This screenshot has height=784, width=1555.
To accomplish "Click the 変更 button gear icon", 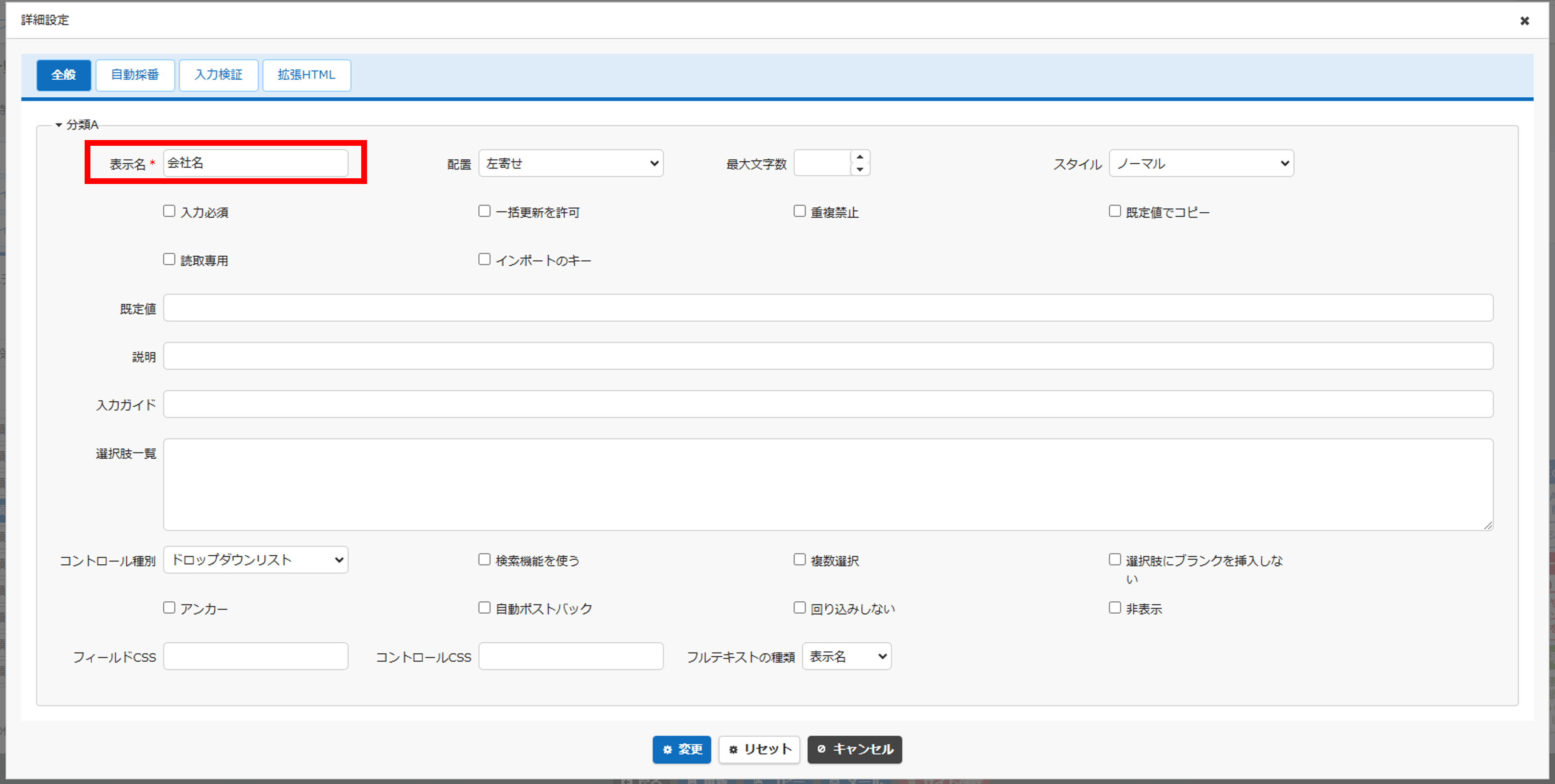I will [x=667, y=750].
